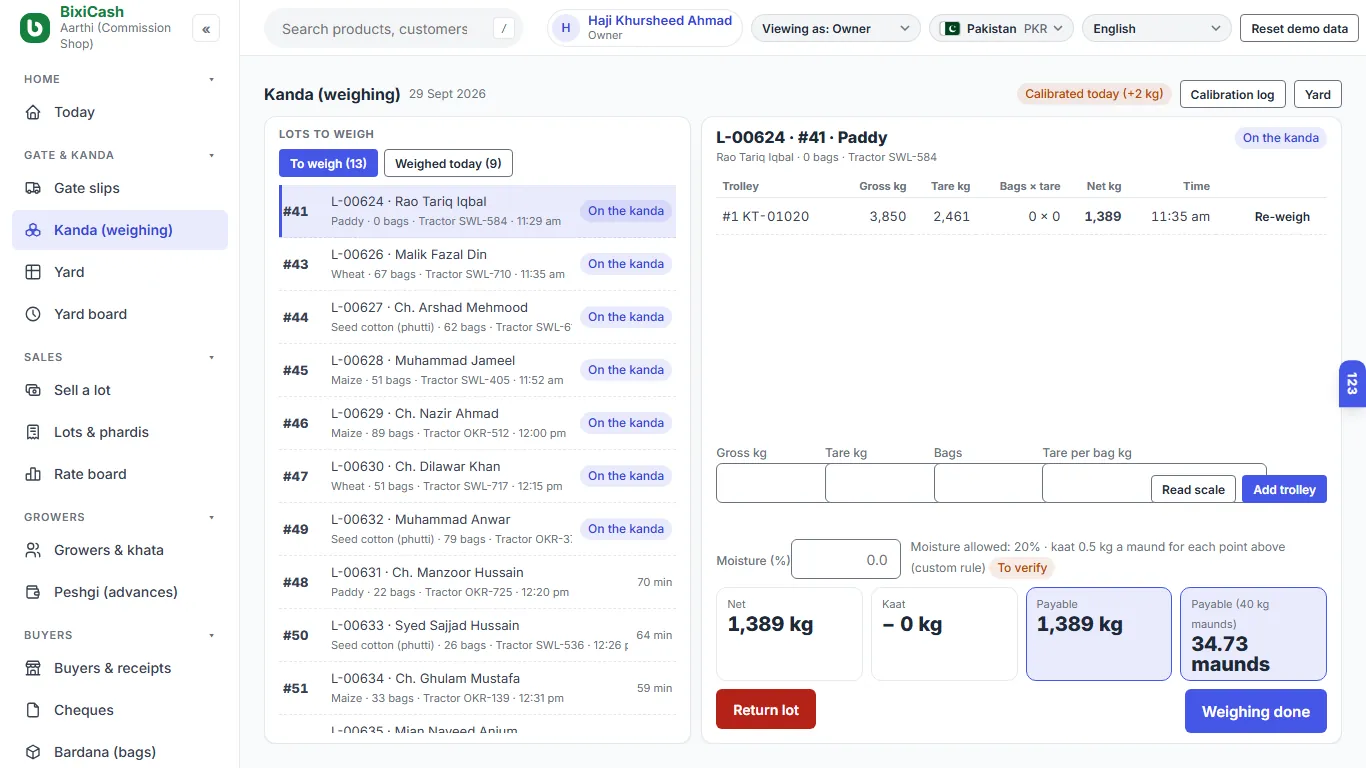Switch to Weighed today (9) toggle
1366x768 pixels.
448,163
